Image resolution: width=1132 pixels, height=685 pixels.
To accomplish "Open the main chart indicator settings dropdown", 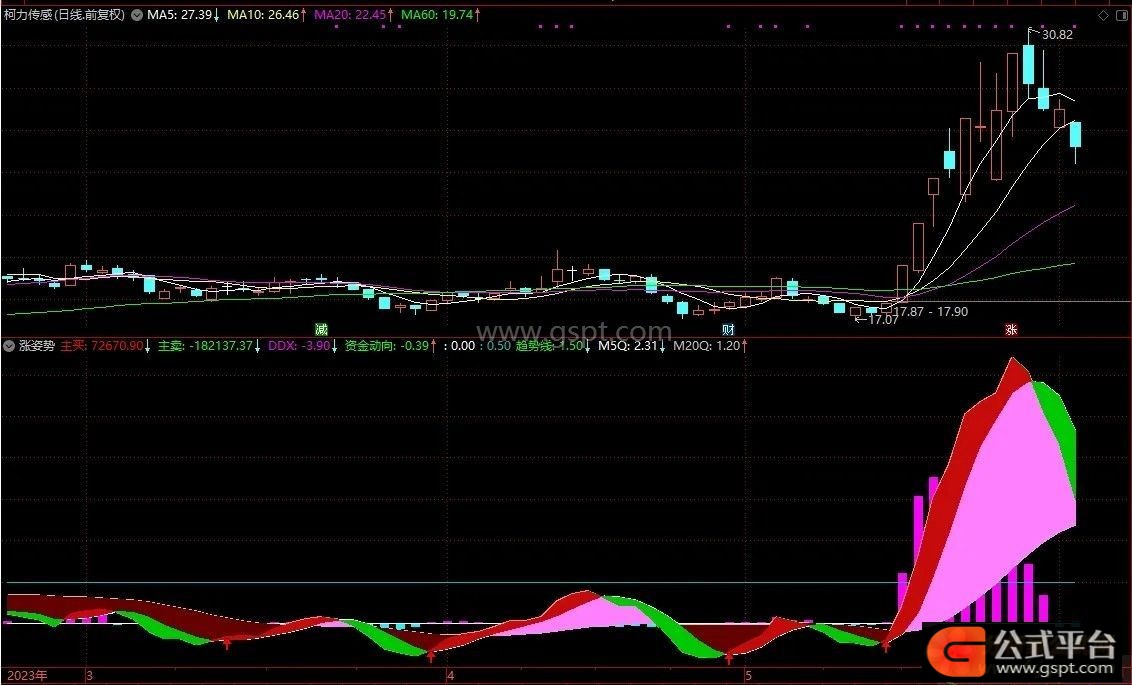I will [136, 14].
